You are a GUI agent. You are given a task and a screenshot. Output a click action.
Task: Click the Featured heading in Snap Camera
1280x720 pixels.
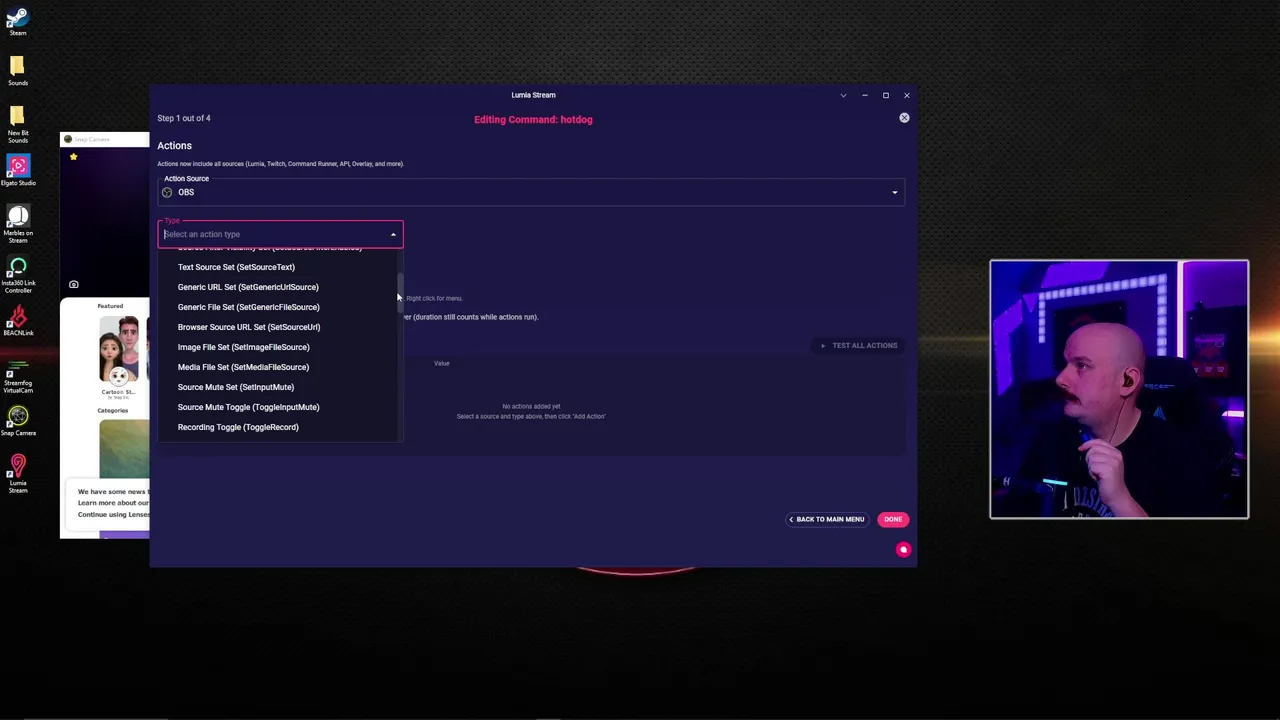(110, 306)
